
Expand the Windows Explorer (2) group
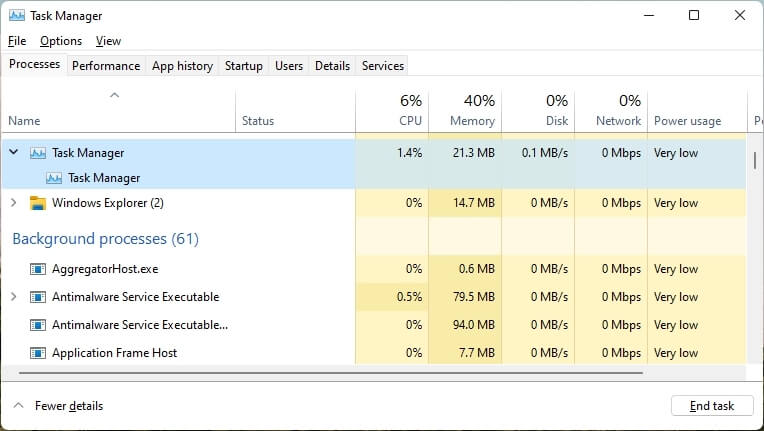(14, 203)
